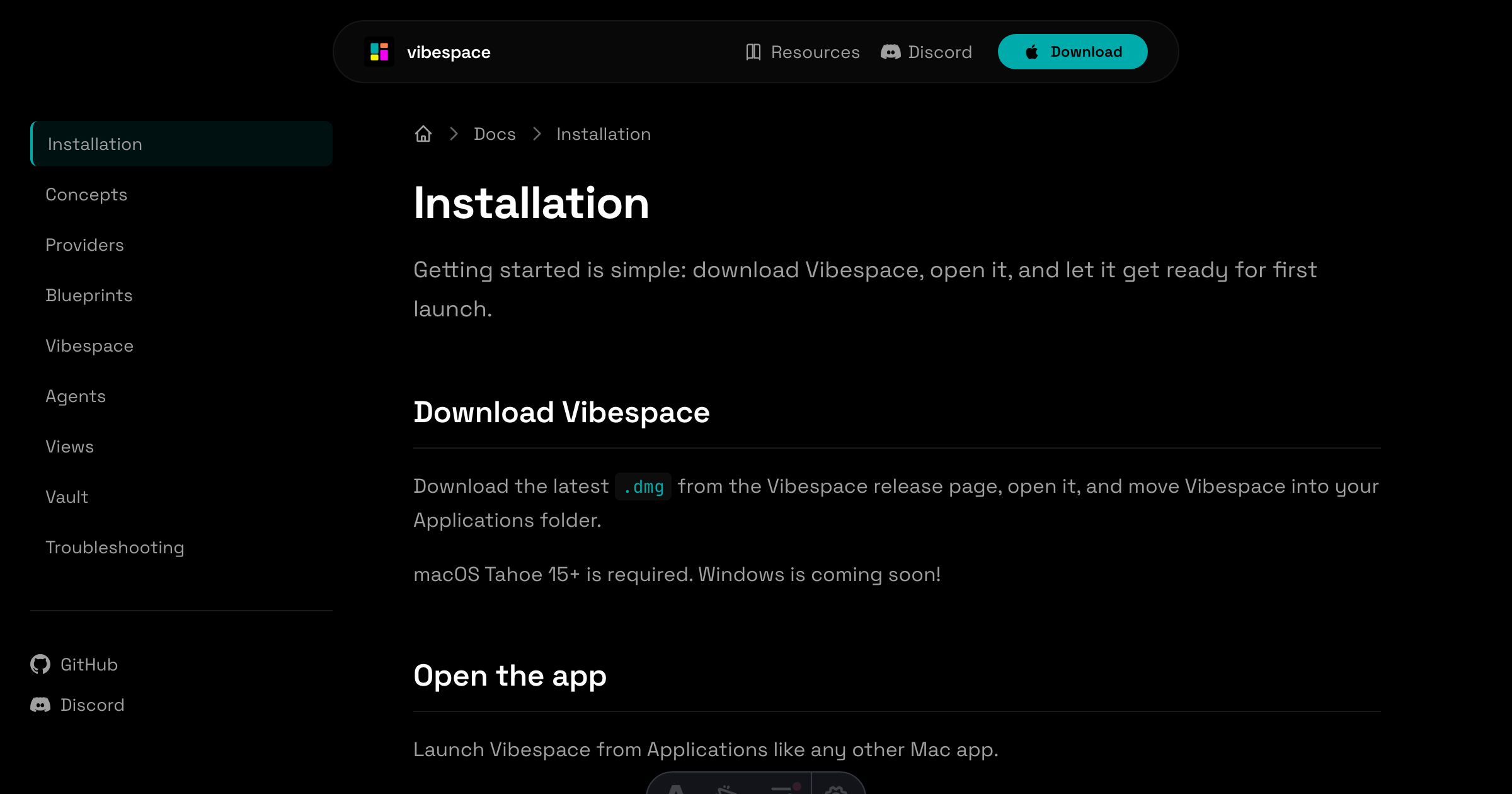
Task: Click the Discord icon in top navbar
Action: pos(890,52)
